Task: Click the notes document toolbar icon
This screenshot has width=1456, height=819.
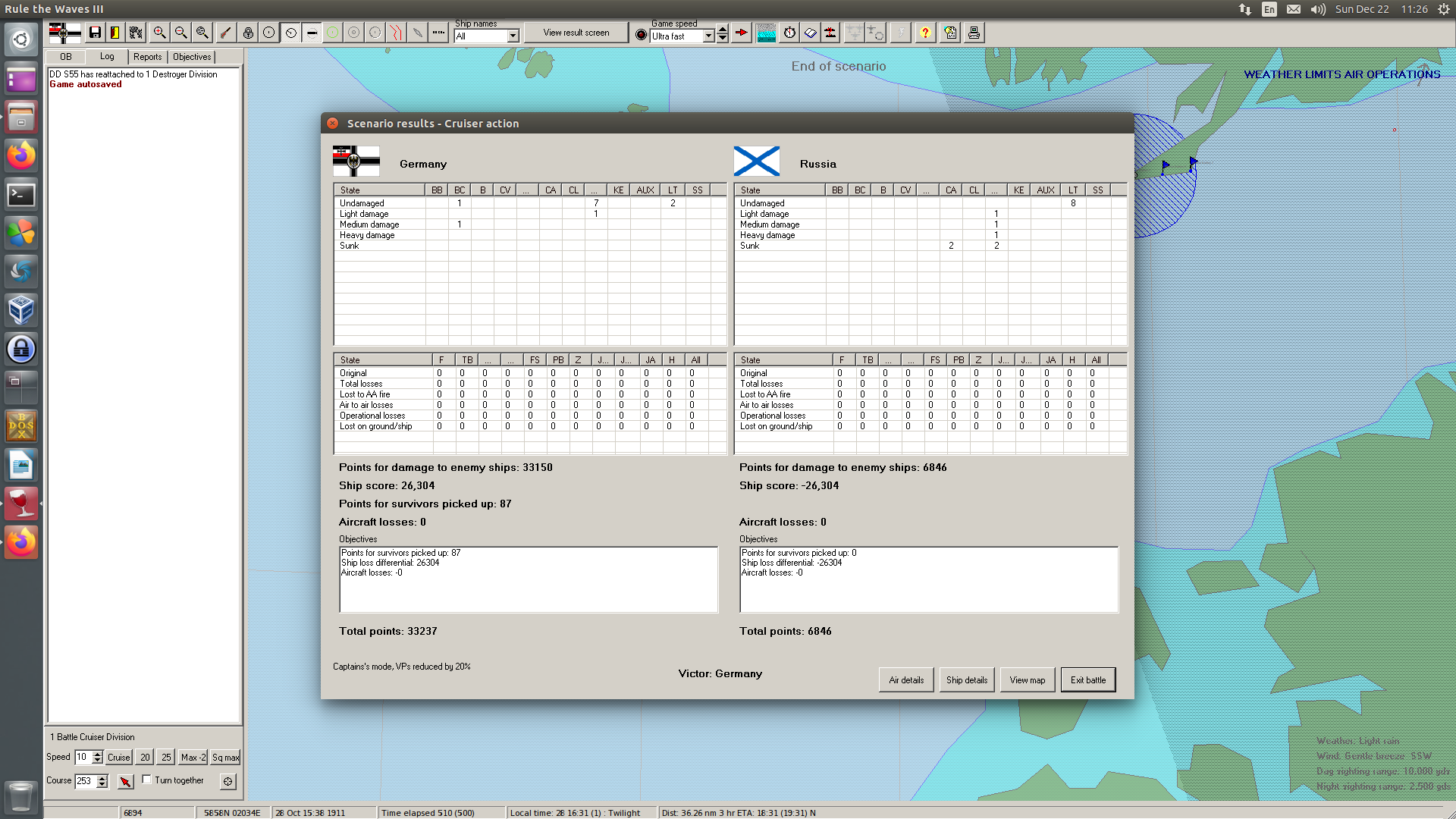Action: coord(951,33)
